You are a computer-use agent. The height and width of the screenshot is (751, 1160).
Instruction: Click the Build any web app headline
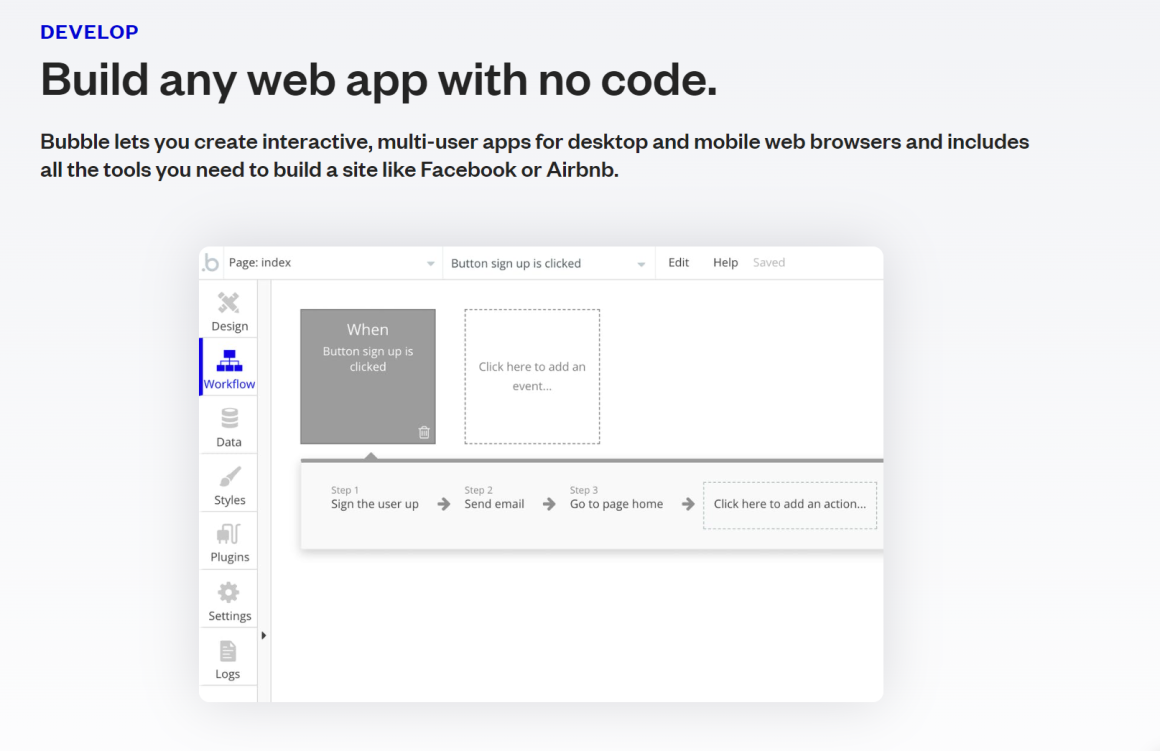(x=379, y=79)
